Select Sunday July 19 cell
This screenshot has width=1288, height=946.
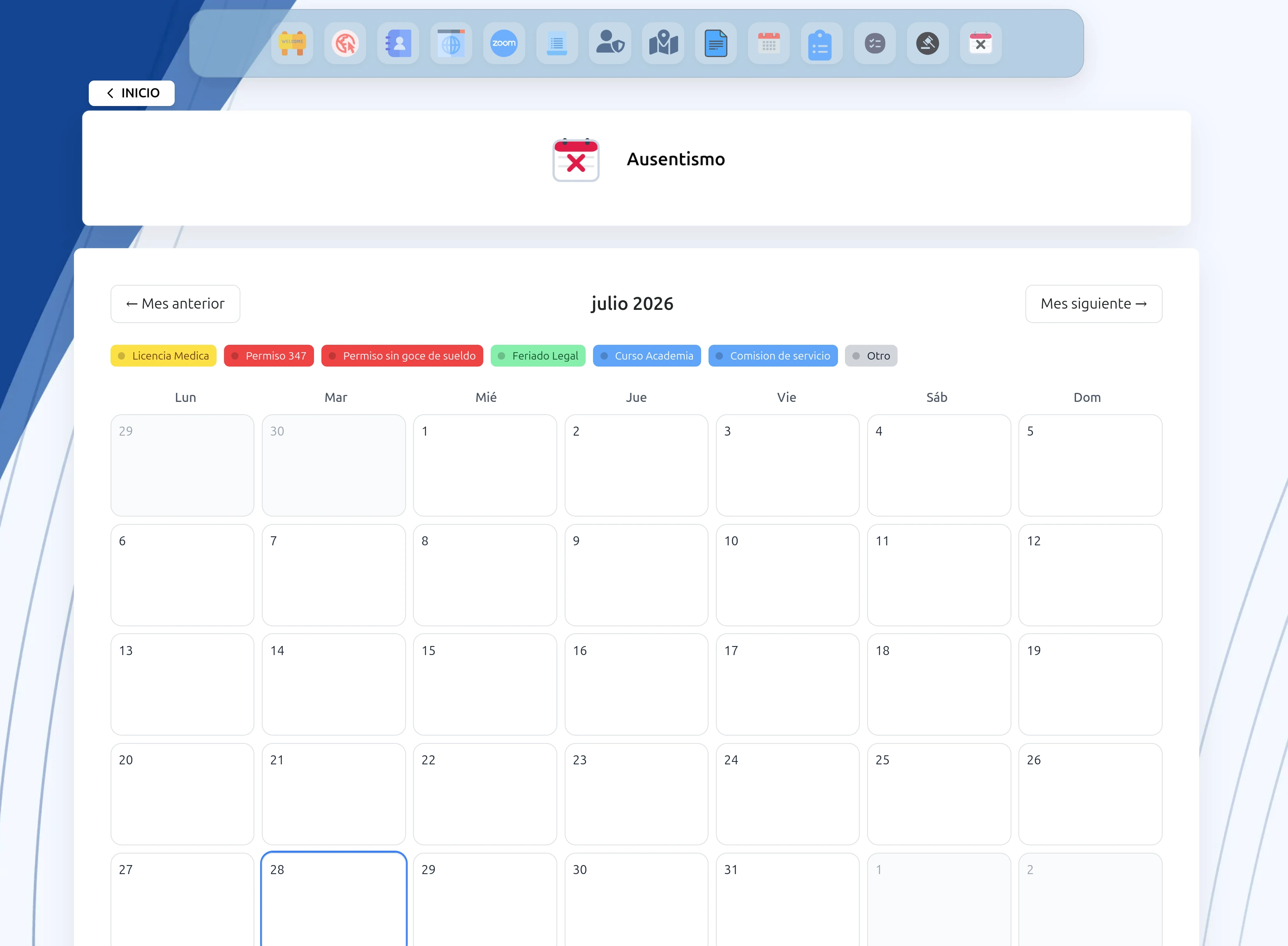point(1090,684)
